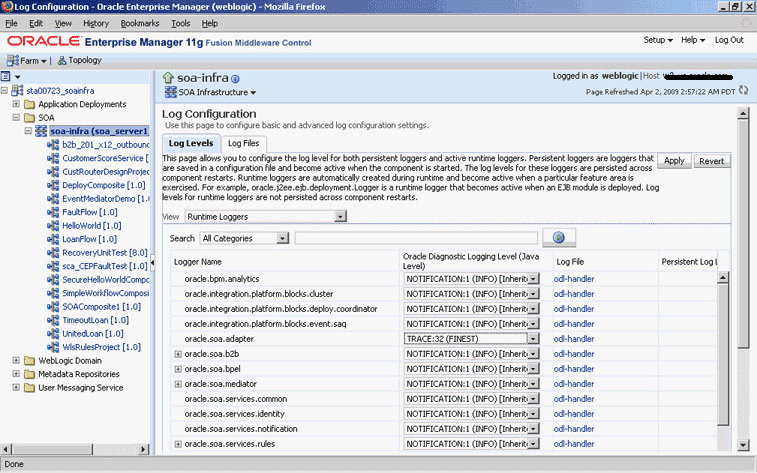Open the Bookmarks menu

(139, 23)
